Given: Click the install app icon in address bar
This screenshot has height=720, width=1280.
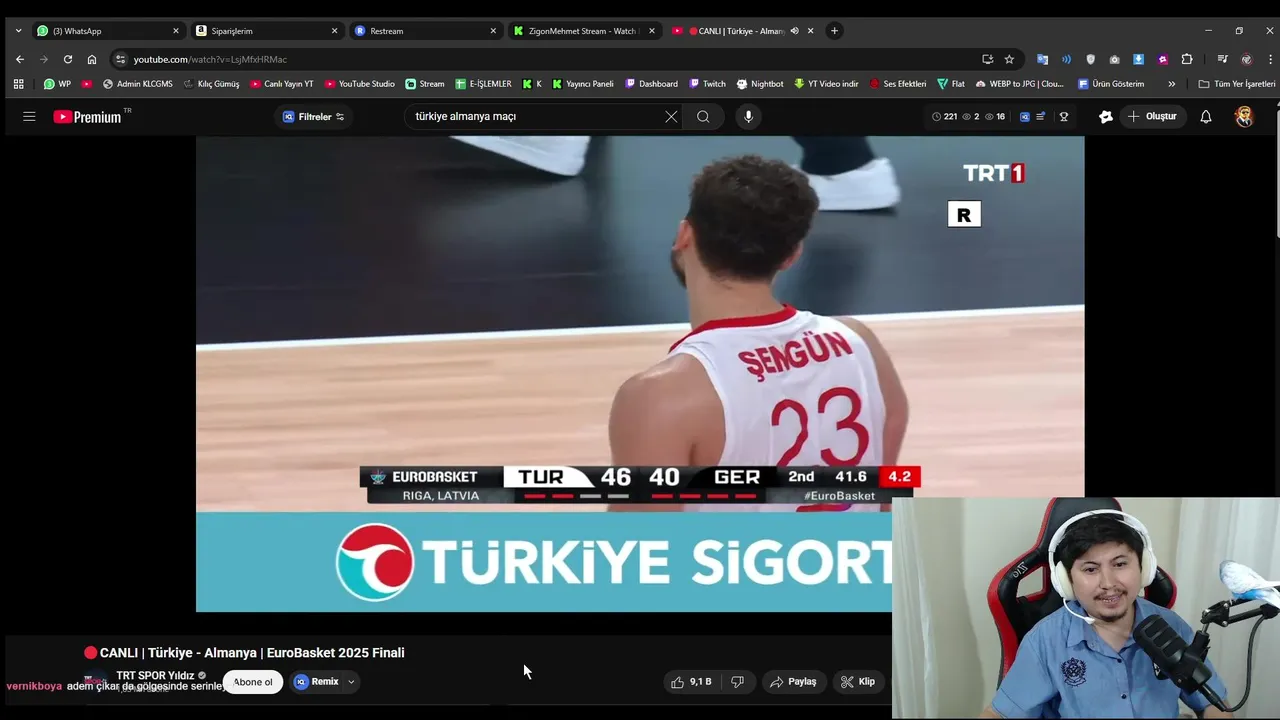Looking at the screenshot, I should (x=987, y=59).
